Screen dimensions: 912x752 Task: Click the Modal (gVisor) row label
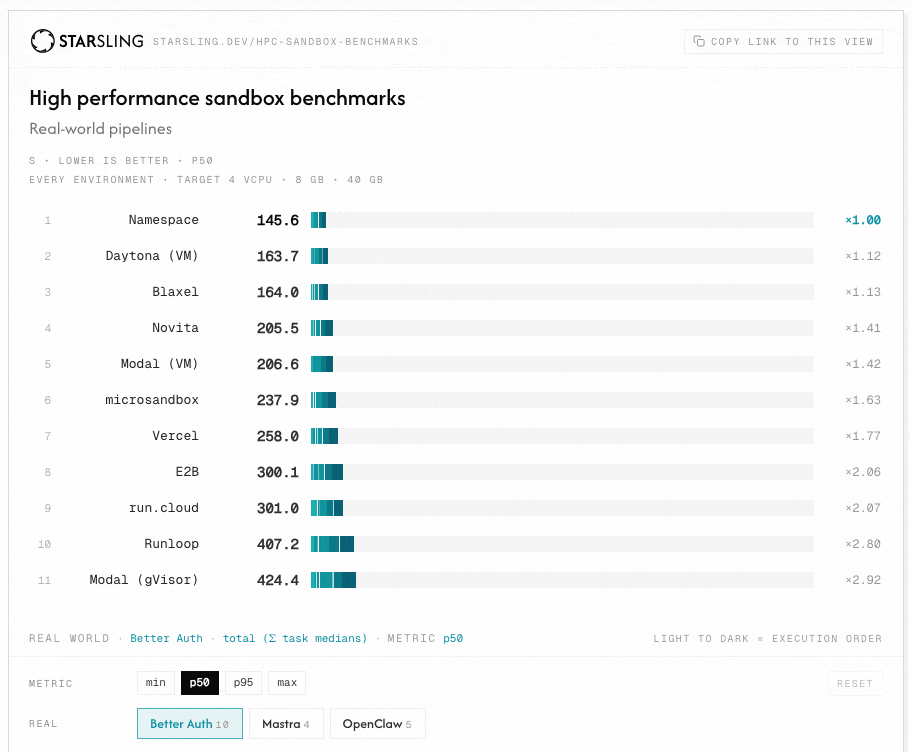click(x=144, y=580)
